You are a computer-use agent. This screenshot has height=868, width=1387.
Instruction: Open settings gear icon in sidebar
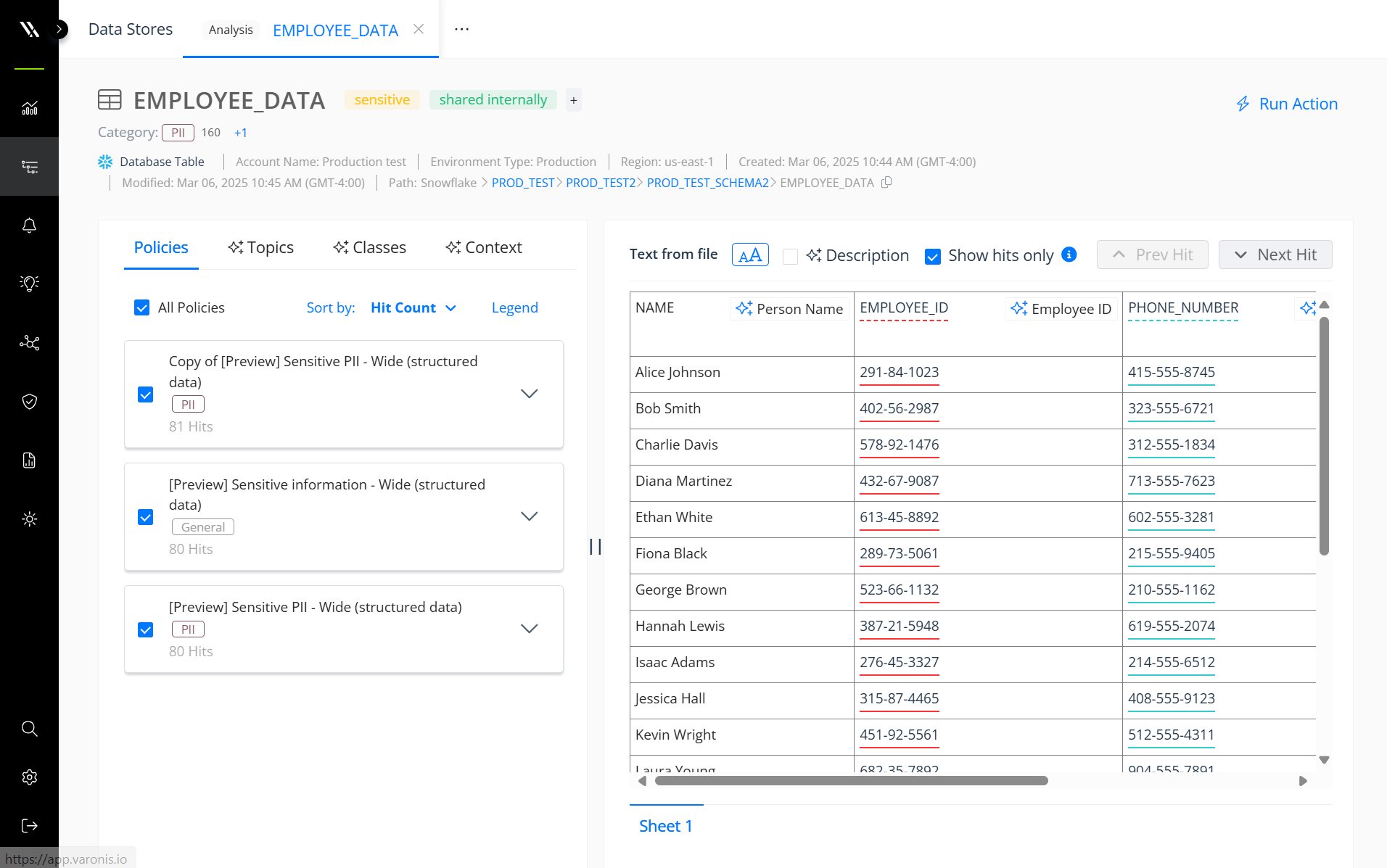[x=29, y=777]
